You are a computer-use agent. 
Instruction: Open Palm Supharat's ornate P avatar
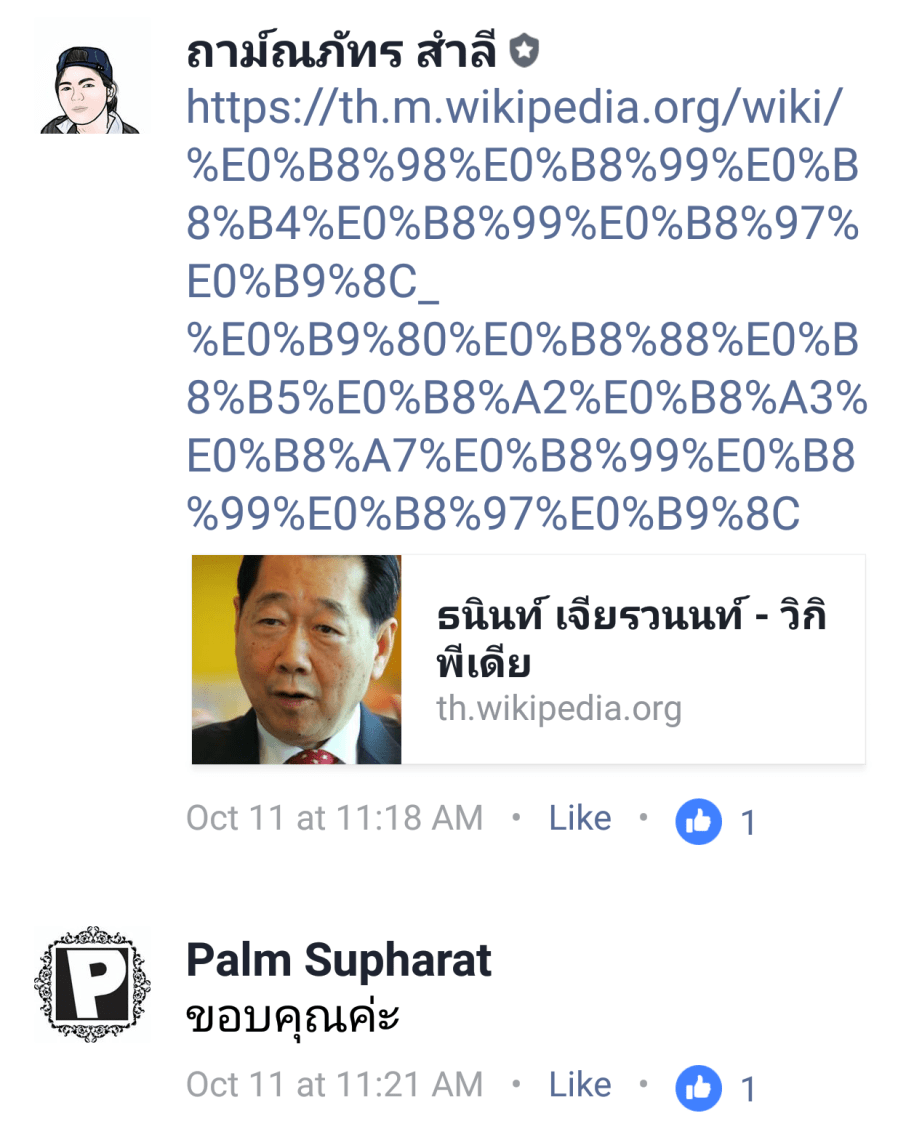[x=92, y=984]
